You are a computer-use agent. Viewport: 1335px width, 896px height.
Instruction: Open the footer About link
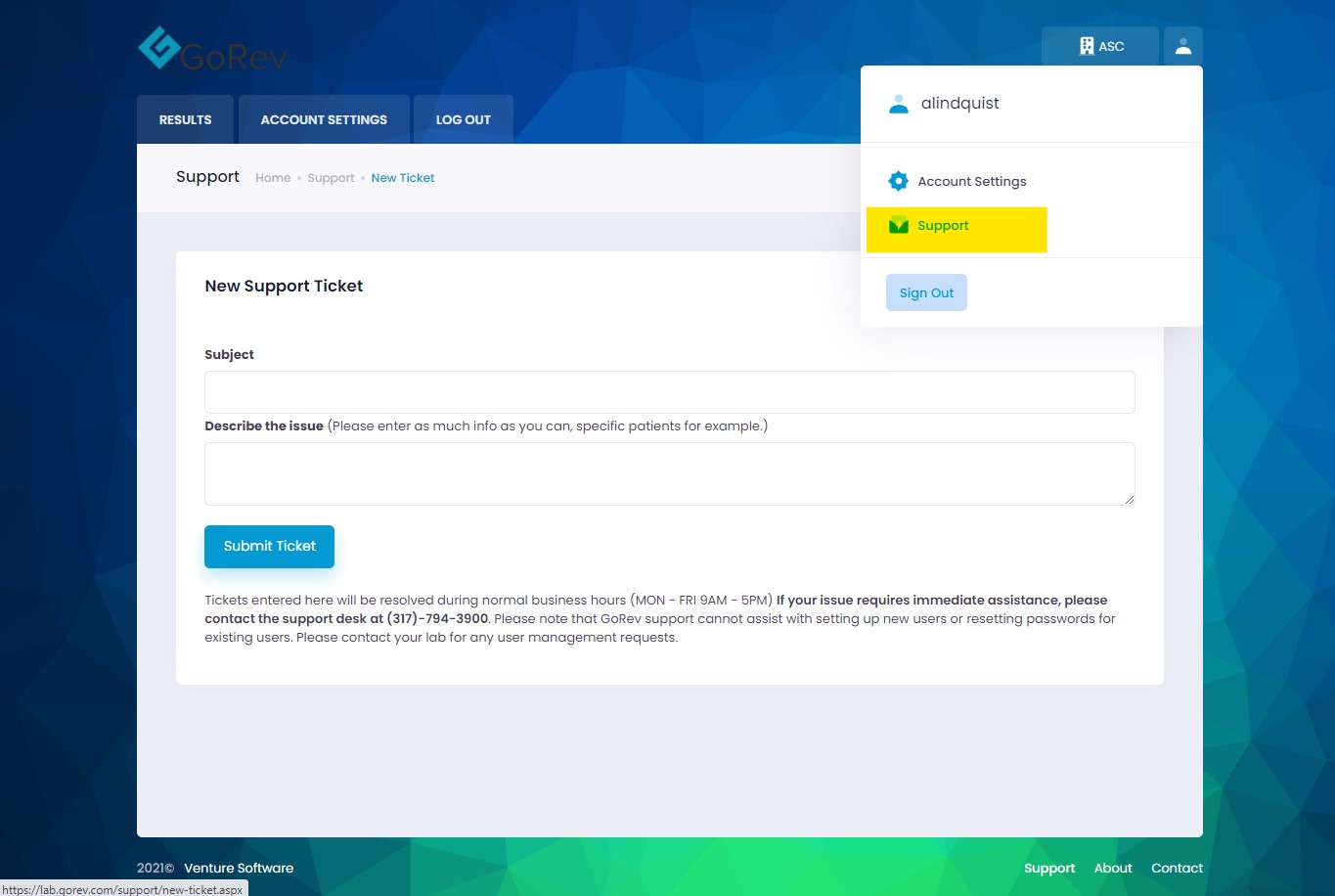coord(1113,868)
